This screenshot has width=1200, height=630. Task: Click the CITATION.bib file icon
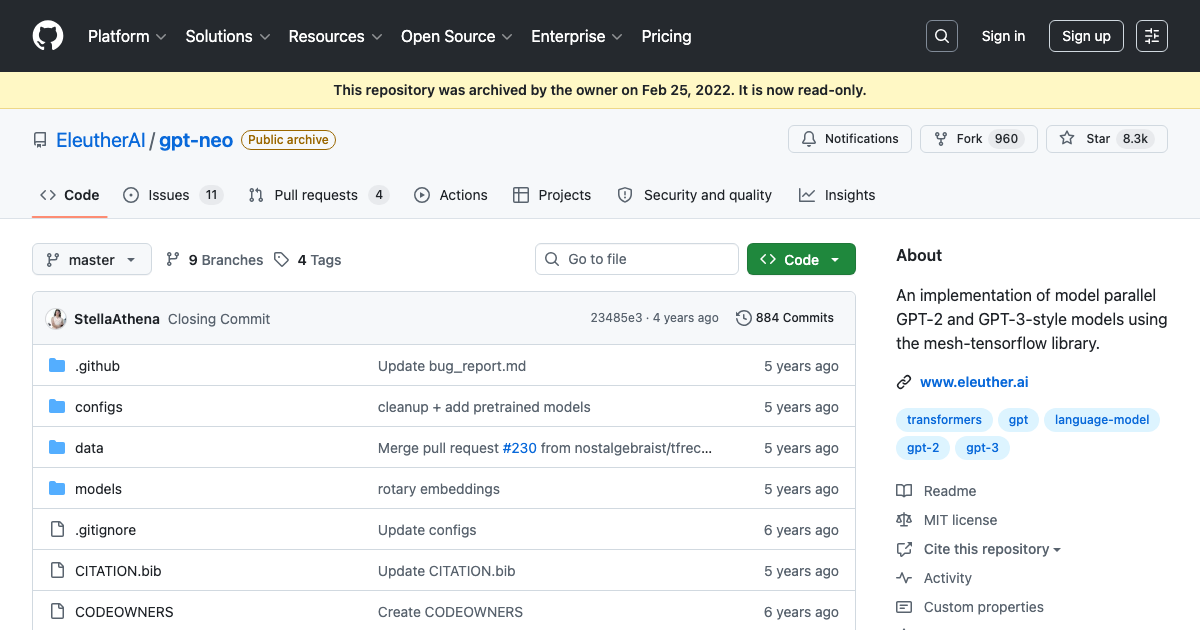tap(57, 571)
